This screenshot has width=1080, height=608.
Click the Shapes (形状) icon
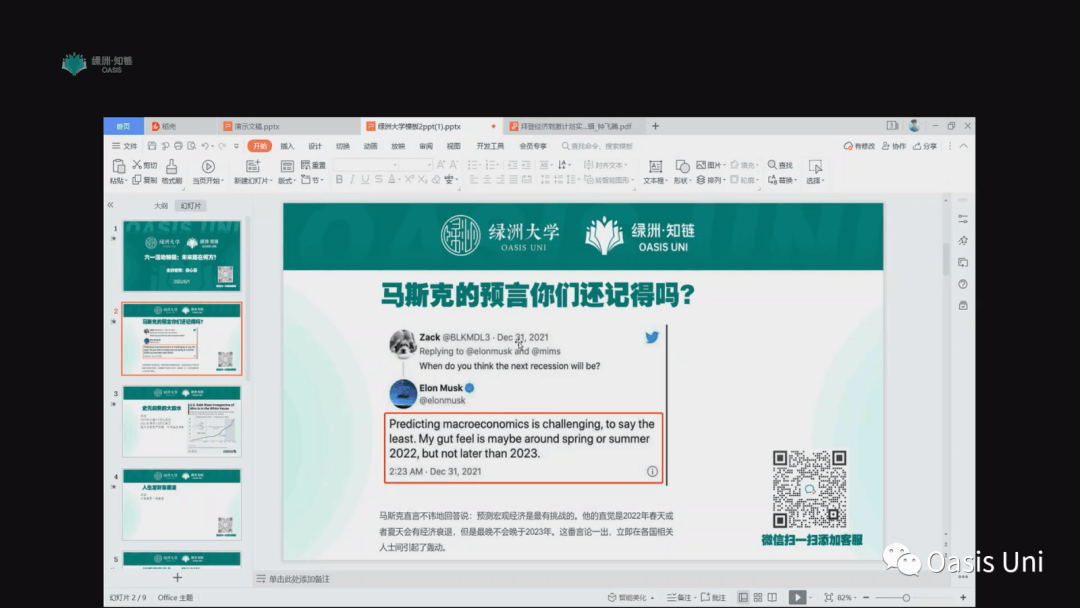[x=682, y=166]
